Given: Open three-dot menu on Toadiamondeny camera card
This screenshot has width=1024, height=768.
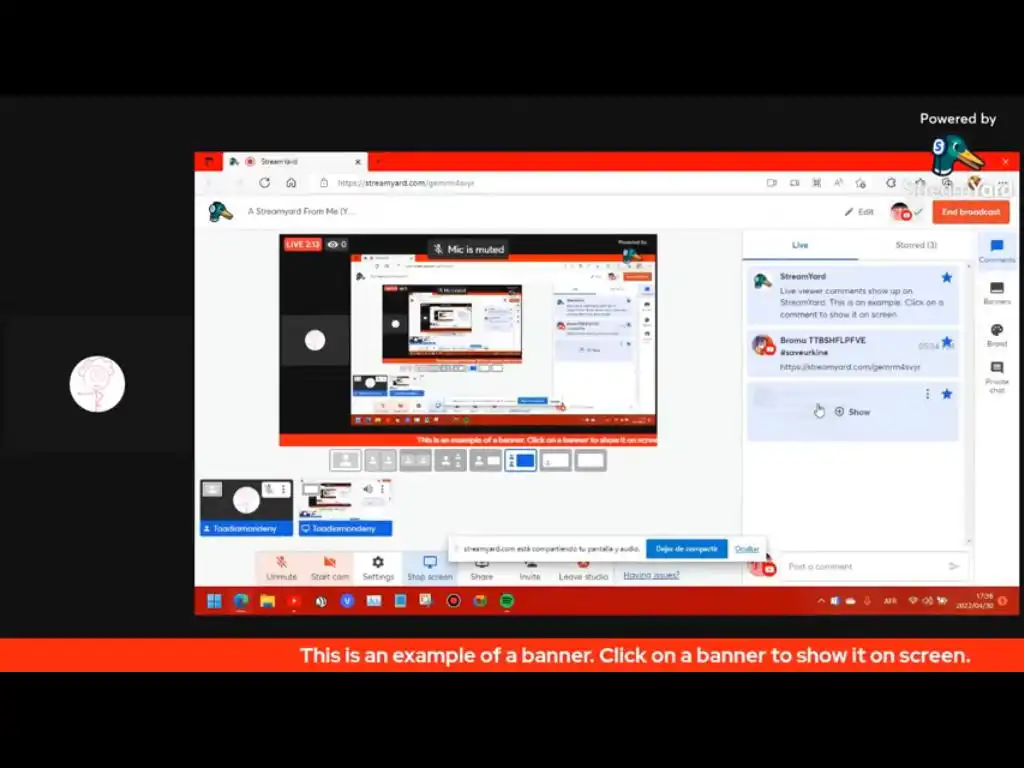Looking at the screenshot, I should [x=283, y=488].
